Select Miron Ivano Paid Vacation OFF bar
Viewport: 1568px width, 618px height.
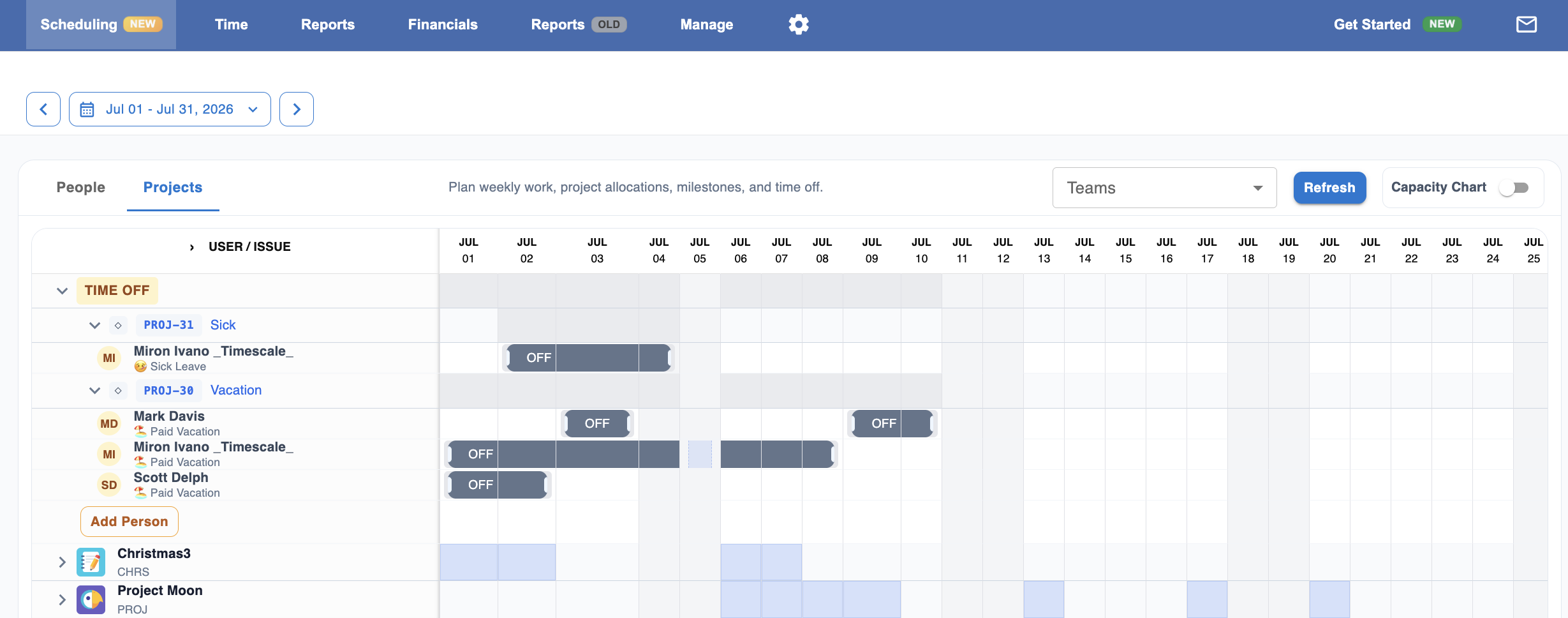(641, 455)
